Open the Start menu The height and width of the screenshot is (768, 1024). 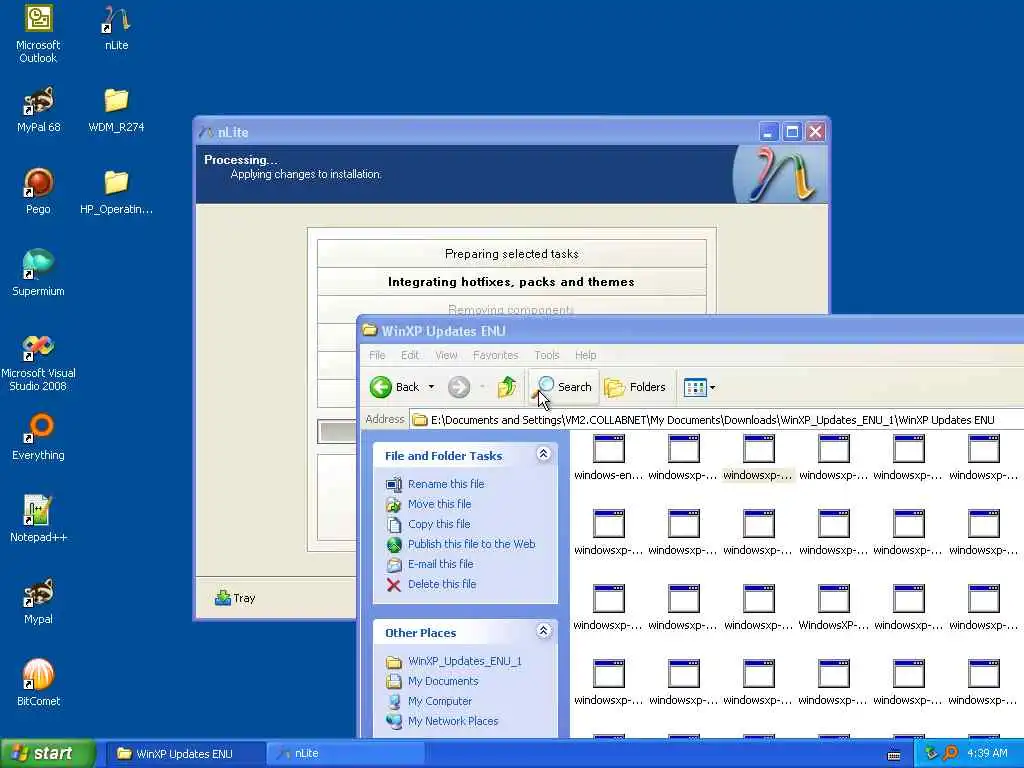click(48, 753)
